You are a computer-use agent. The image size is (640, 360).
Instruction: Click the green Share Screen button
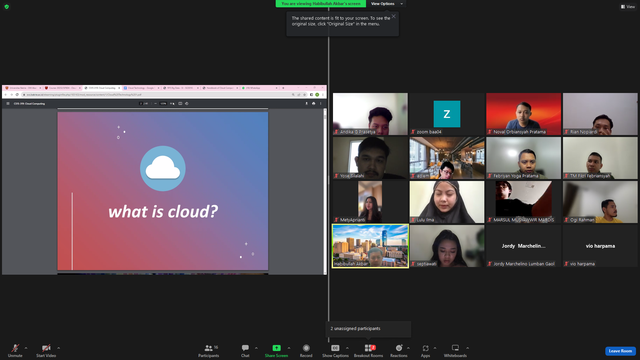click(x=276, y=350)
